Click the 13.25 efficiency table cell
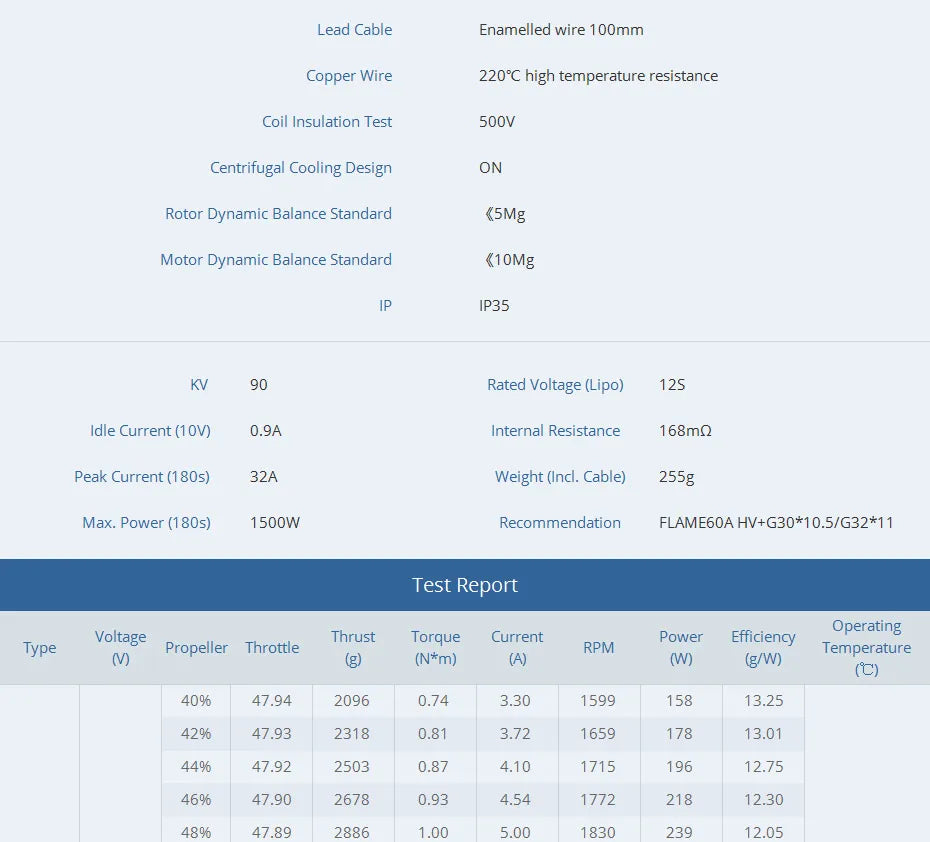The width and height of the screenshot is (930, 842). tap(763, 701)
